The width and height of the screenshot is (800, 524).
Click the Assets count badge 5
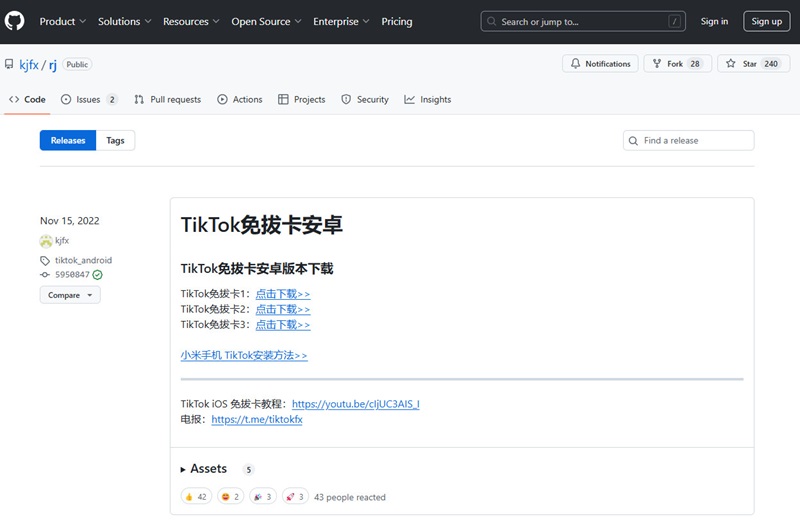click(x=248, y=469)
